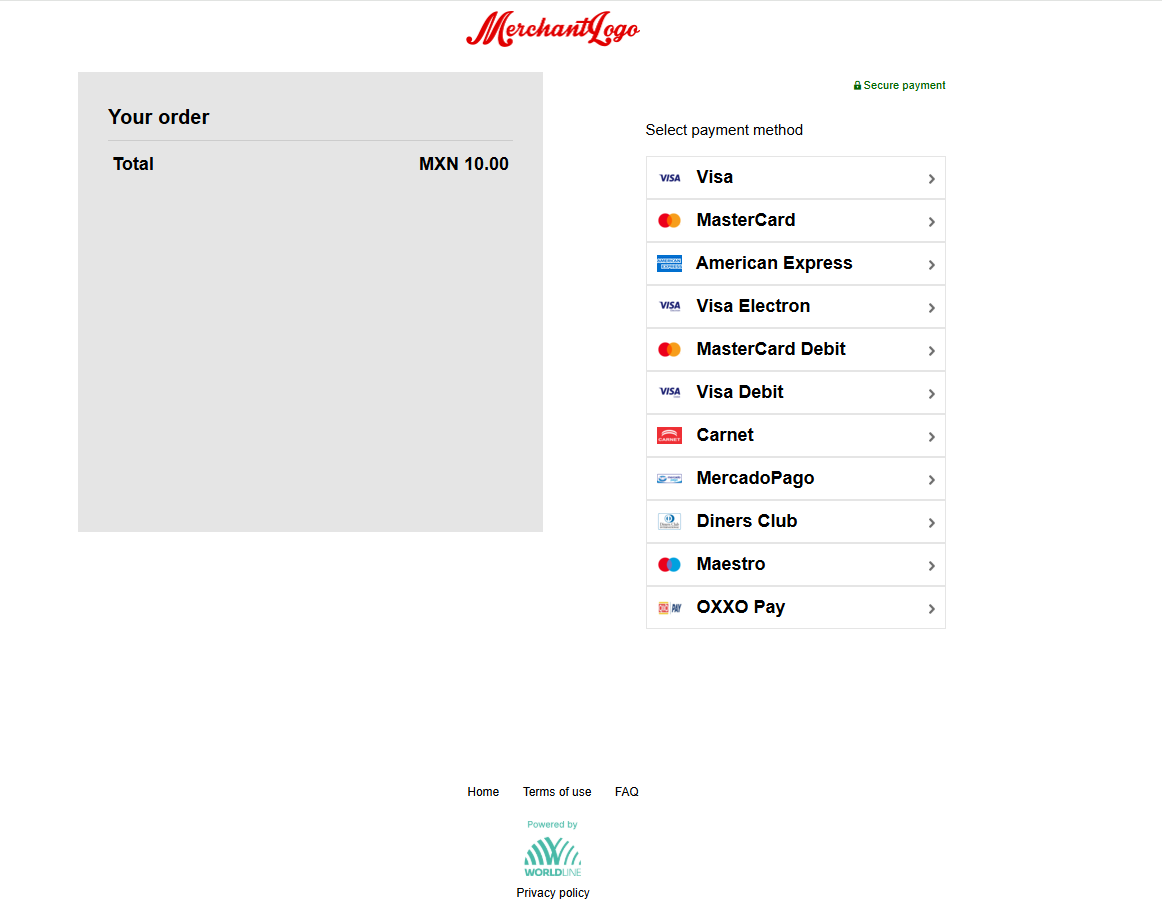Image resolution: width=1162 pixels, height=910 pixels.
Task: Click the Your order heading
Action: click(x=159, y=117)
